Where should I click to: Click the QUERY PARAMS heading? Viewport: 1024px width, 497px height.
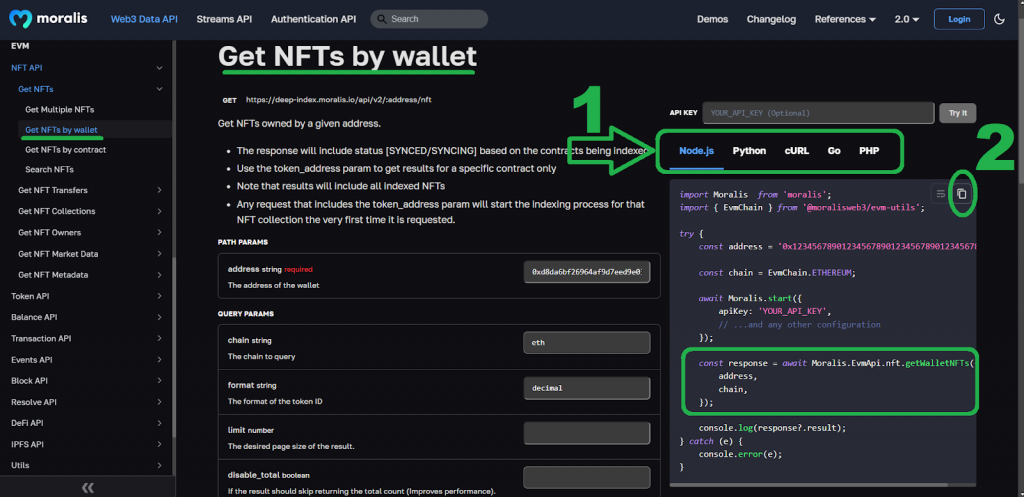(x=246, y=313)
